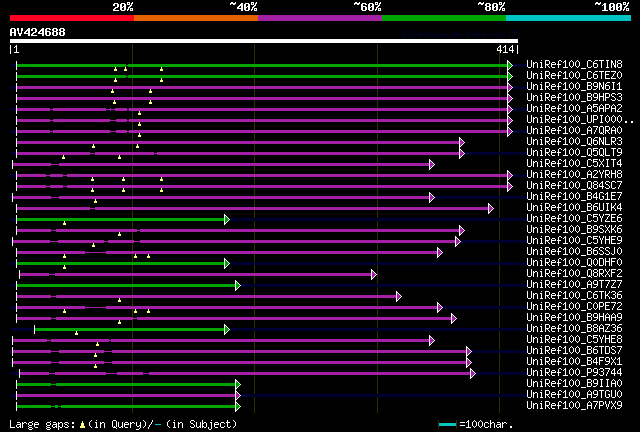This screenshot has height=432, width=640.
Task: Click the arrowhead of the B9HAA9 alignment
Action: coord(453,319)
